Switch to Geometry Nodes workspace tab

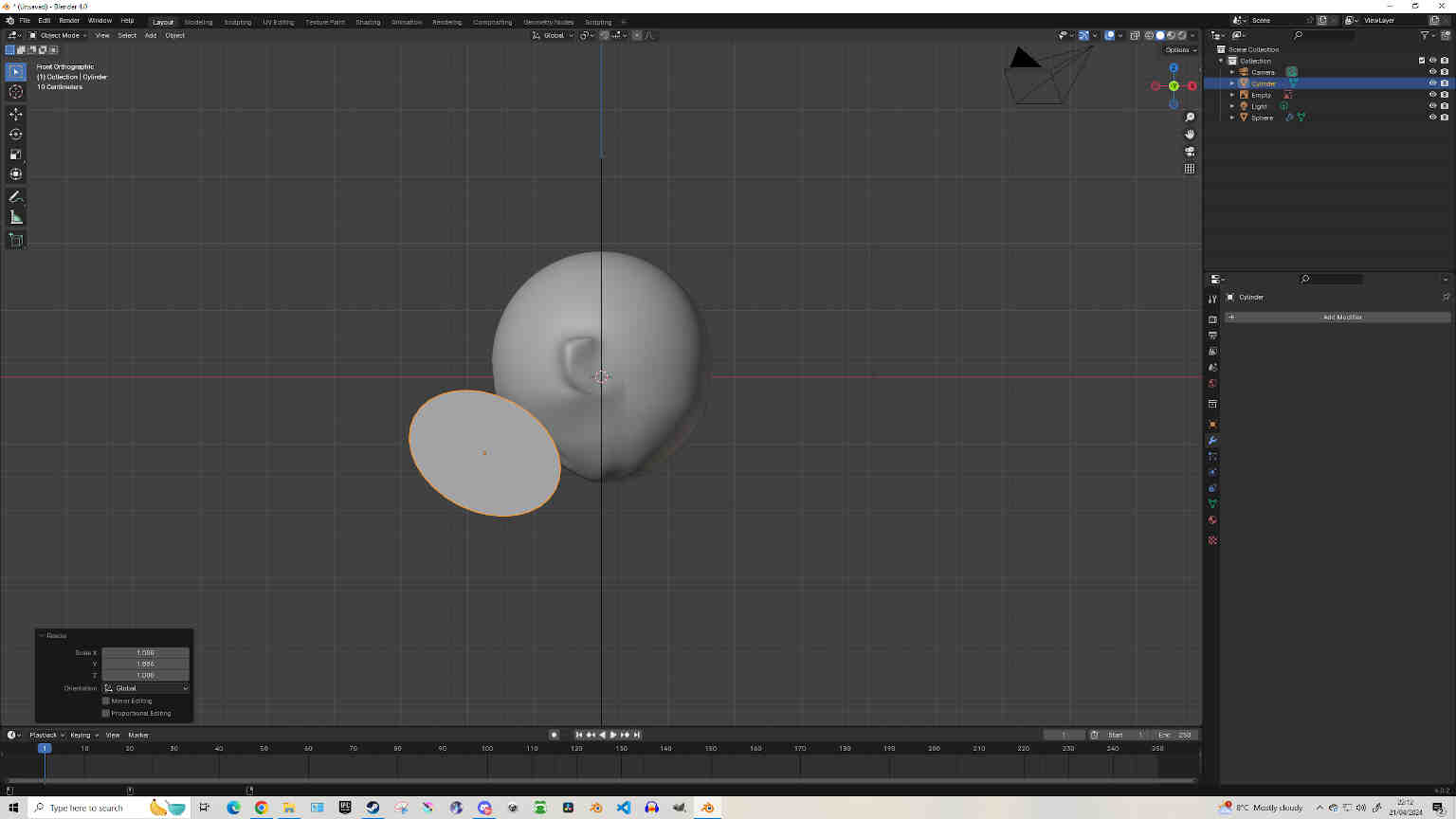549,22
